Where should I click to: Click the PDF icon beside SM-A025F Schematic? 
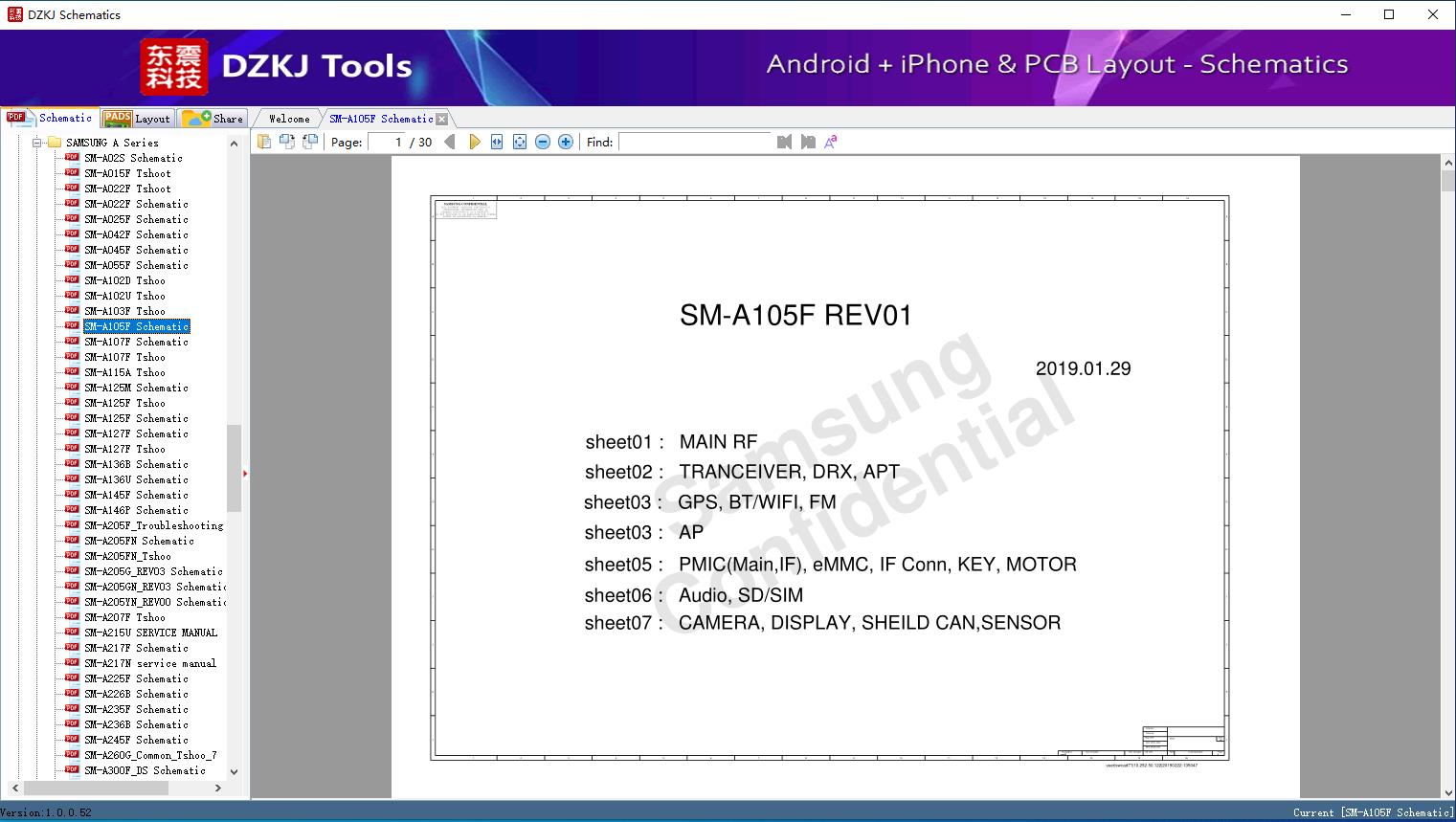[x=72, y=219]
